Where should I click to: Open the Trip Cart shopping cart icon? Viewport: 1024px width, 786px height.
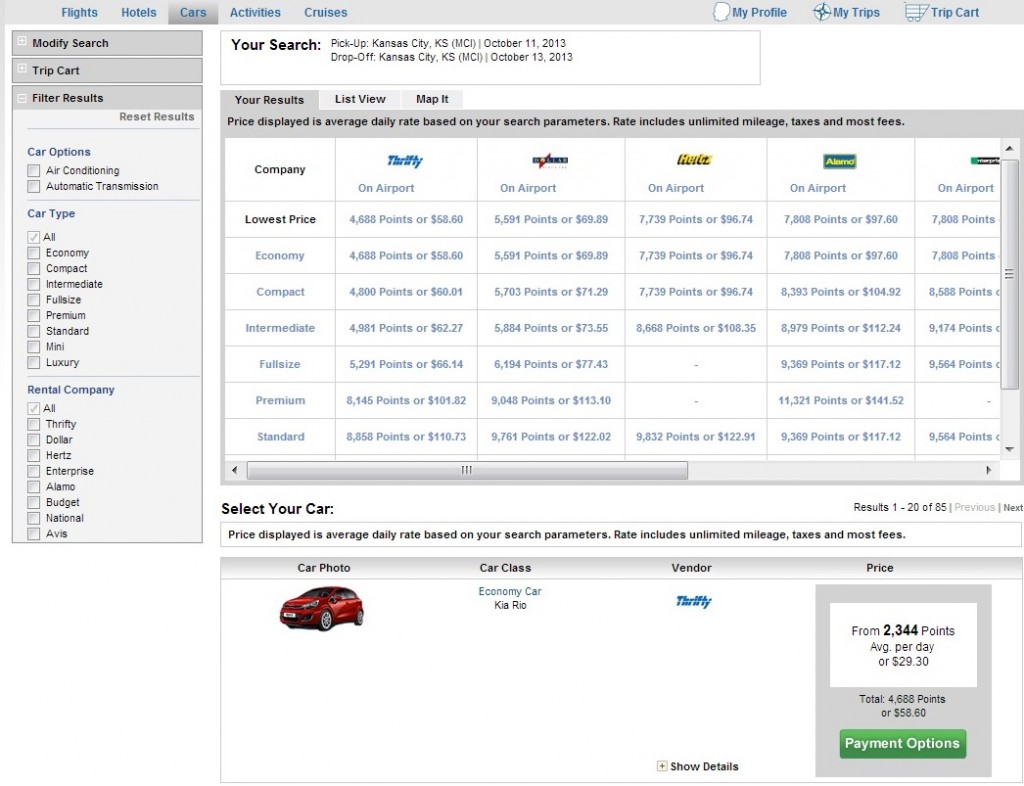coord(916,12)
